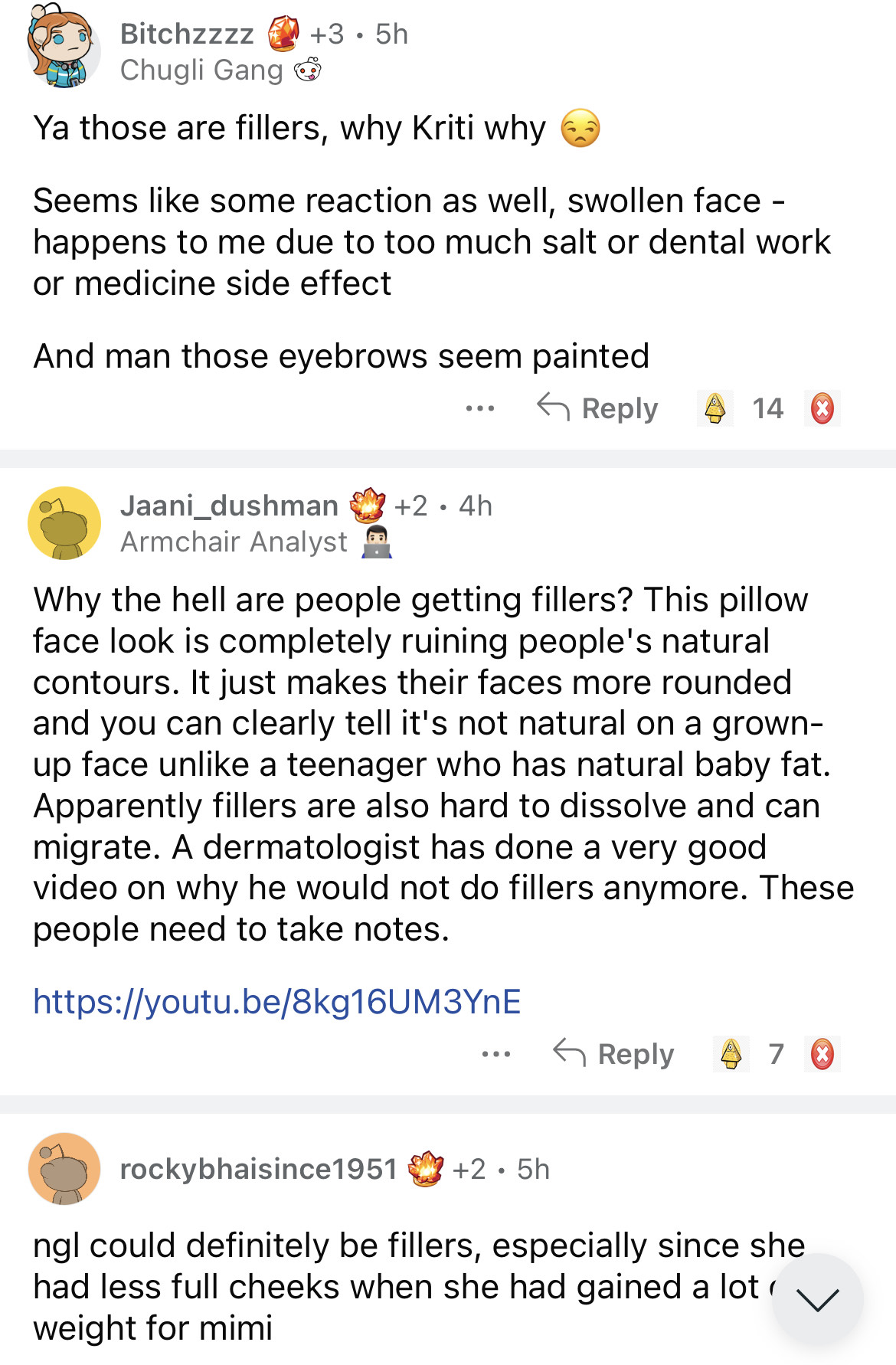The width and height of the screenshot is (896, 1365).
Task: Open Bitchzzzz username profile
Action: click(187, 34)
